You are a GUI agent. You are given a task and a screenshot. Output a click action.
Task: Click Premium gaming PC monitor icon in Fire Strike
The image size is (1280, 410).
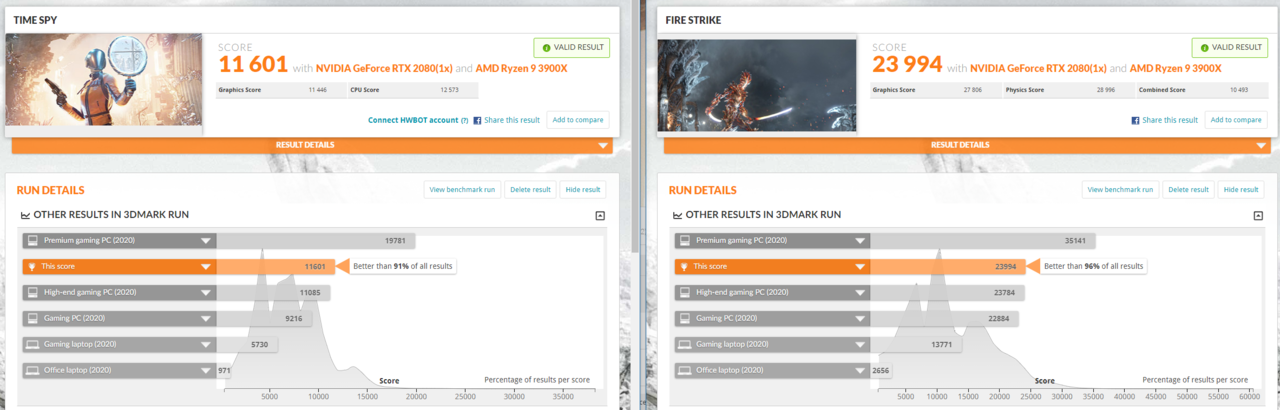coord(684,241)
